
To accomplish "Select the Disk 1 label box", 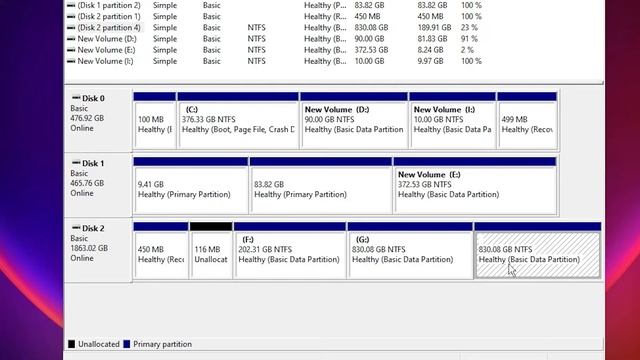I will [x=98, y=185].
